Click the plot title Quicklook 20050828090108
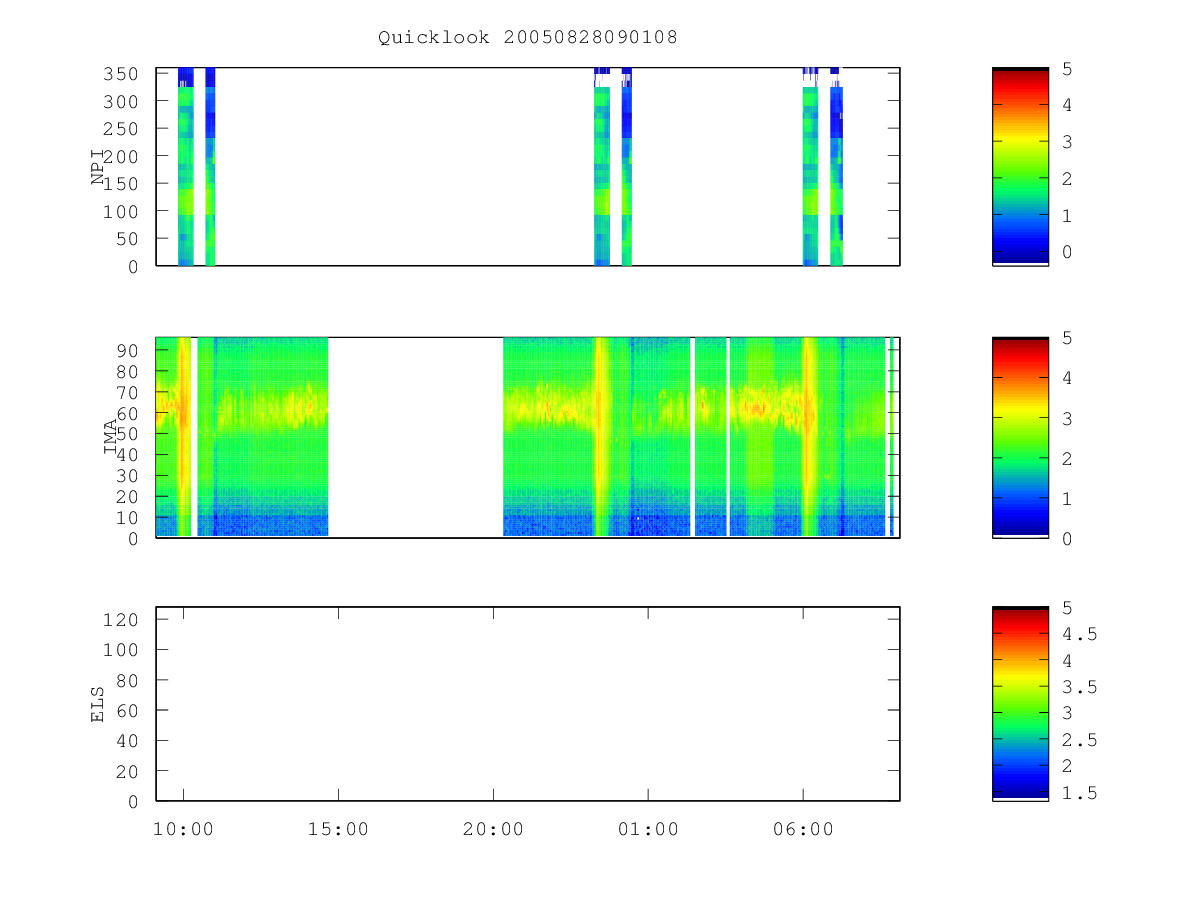The width and height of the screenshot is (1200, 900). (x=527, y=37)
